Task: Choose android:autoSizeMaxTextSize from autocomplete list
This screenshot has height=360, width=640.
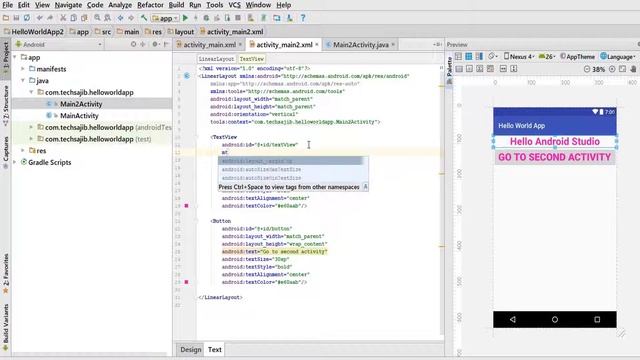Action: pos(261,169)
